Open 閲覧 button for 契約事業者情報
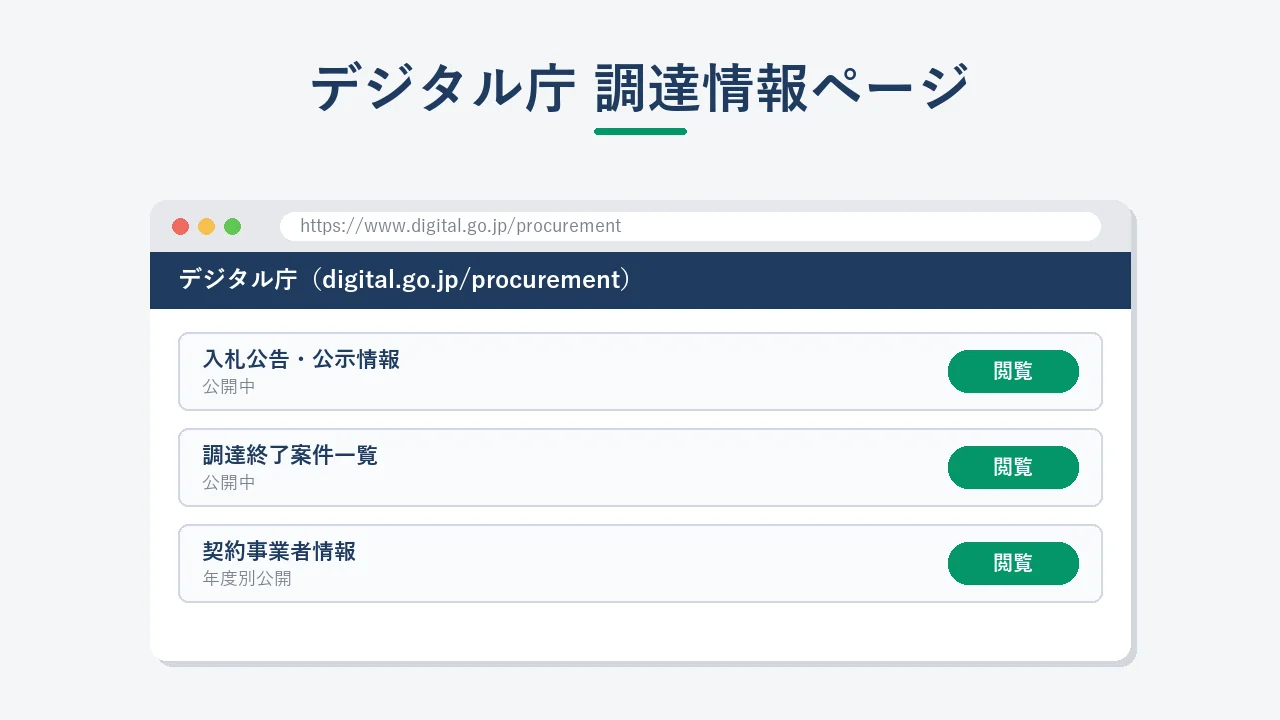 1013,563
